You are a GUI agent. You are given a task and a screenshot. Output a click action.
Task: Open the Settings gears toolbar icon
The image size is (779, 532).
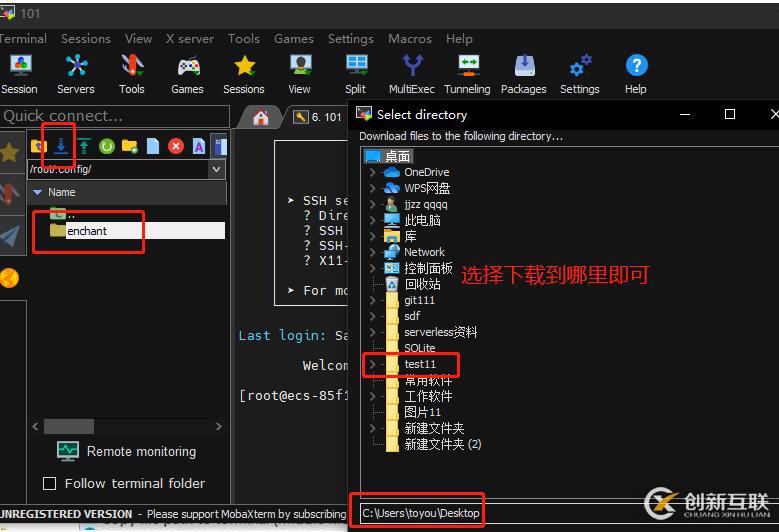[x=580, y=75]
